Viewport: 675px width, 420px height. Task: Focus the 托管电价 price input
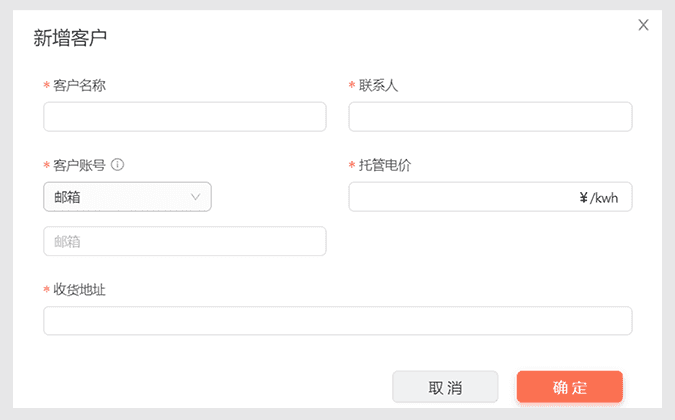(460, 197)
